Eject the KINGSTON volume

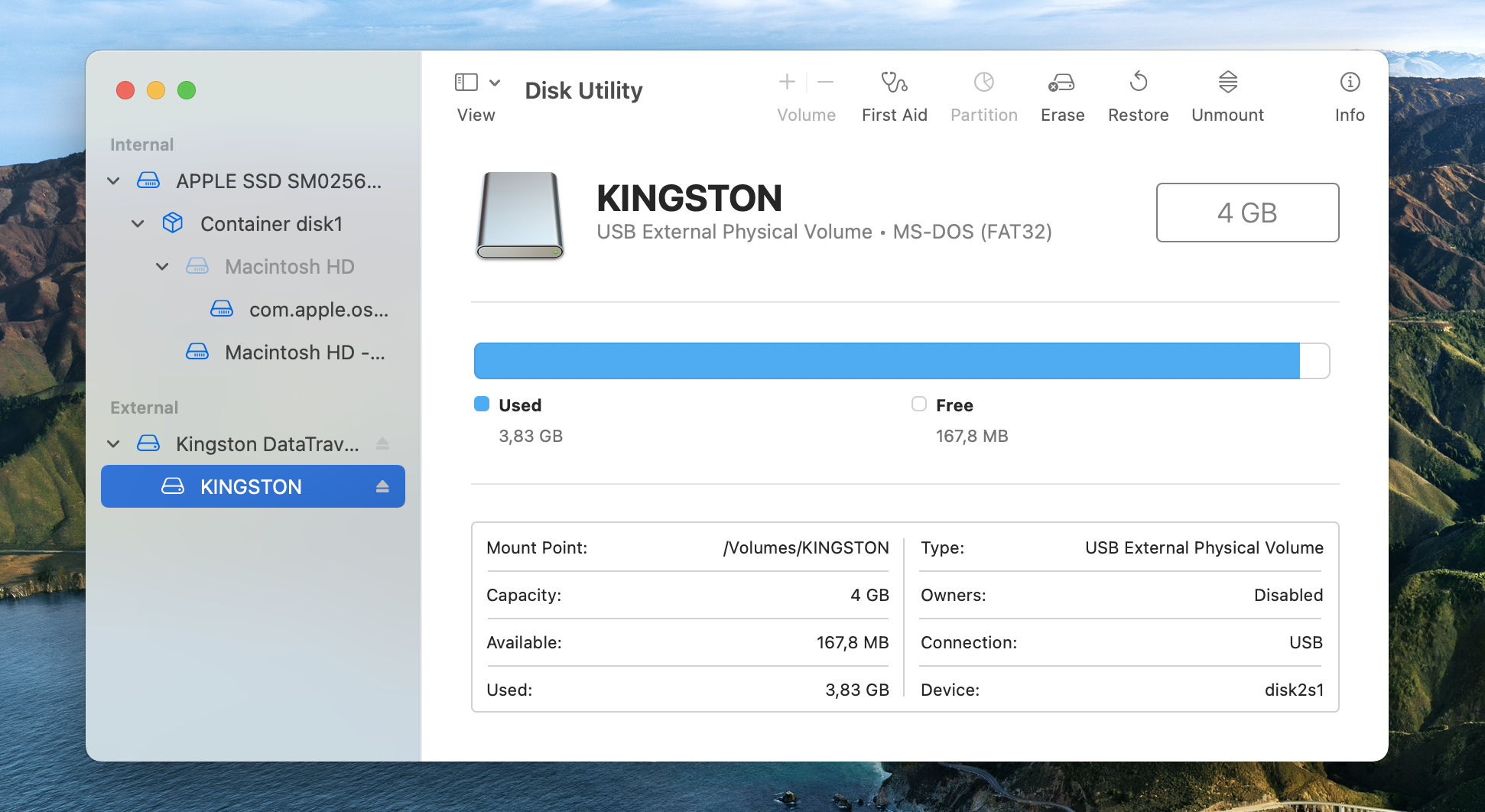click(382, 486)
